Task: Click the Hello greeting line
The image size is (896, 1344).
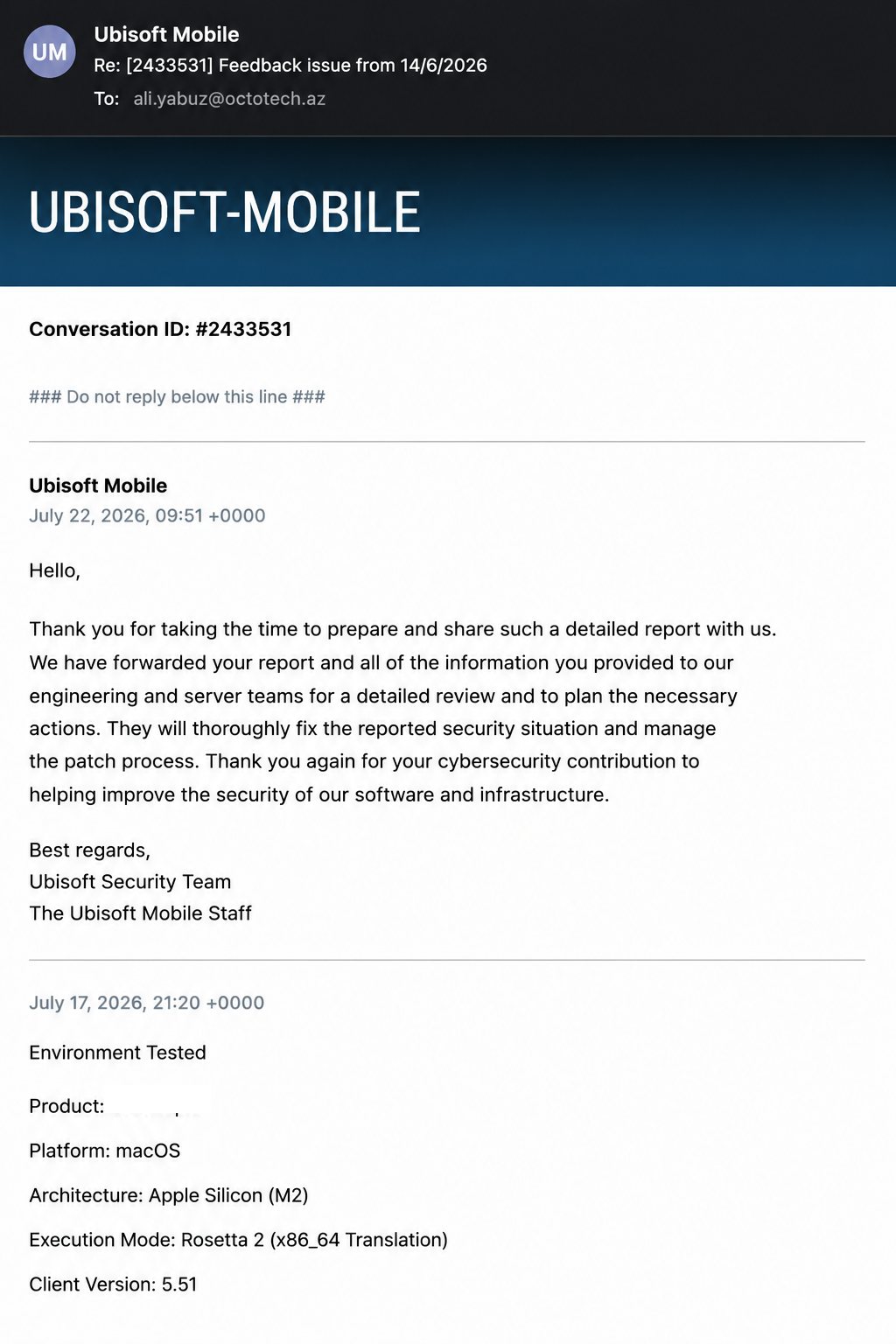Action: point(54,570)
